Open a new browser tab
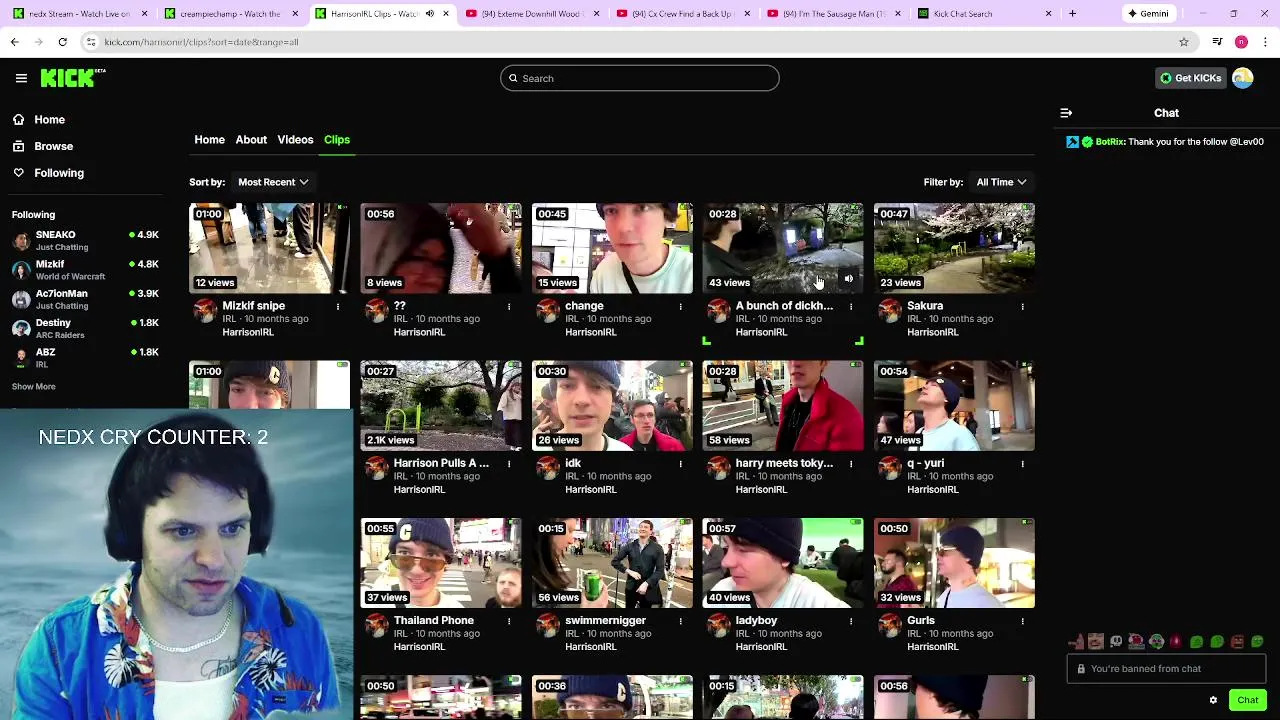 (x=1072, y=14)
